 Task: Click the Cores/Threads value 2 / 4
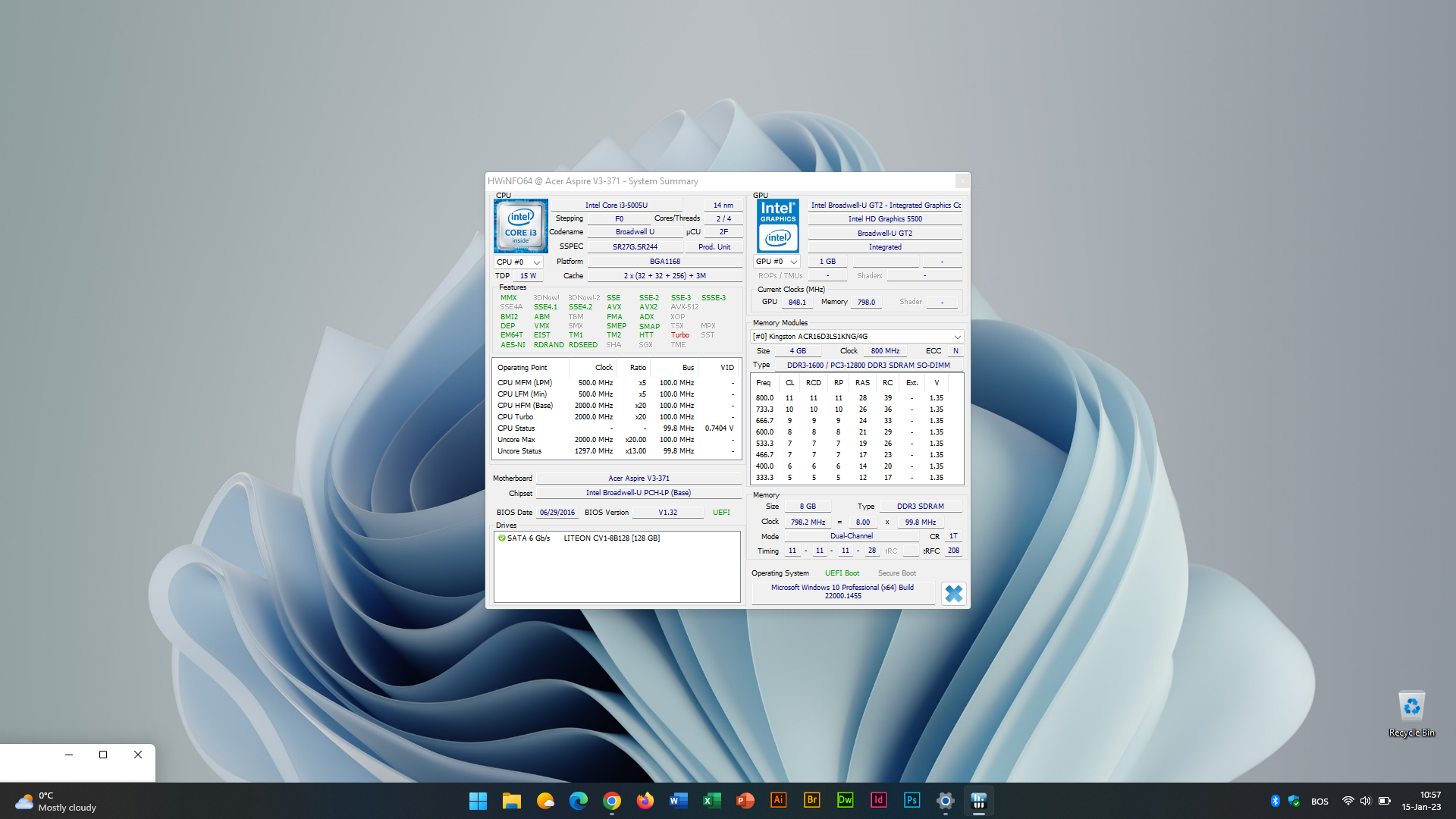point(723,218)
